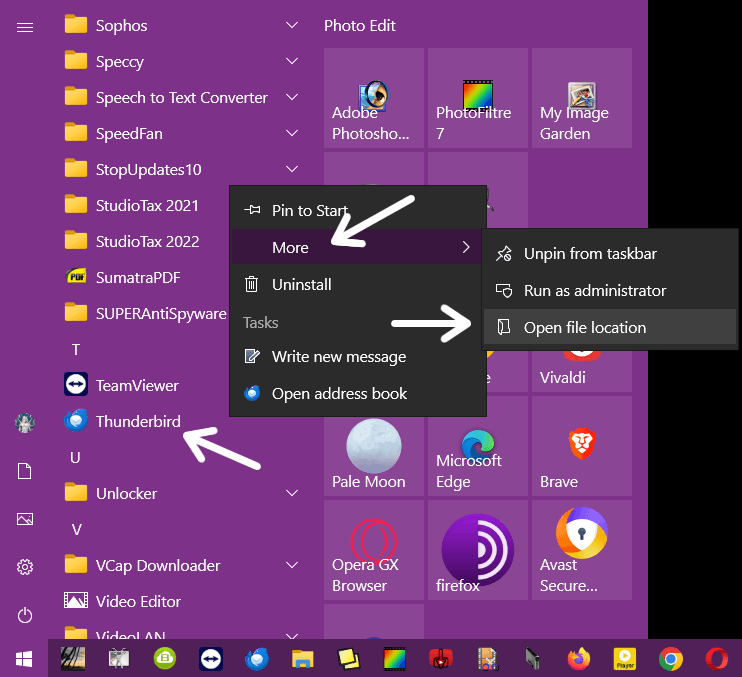The image size is (742, 677).
Task: Open Thunderbird from the taskbar
Action: point(257,659)
